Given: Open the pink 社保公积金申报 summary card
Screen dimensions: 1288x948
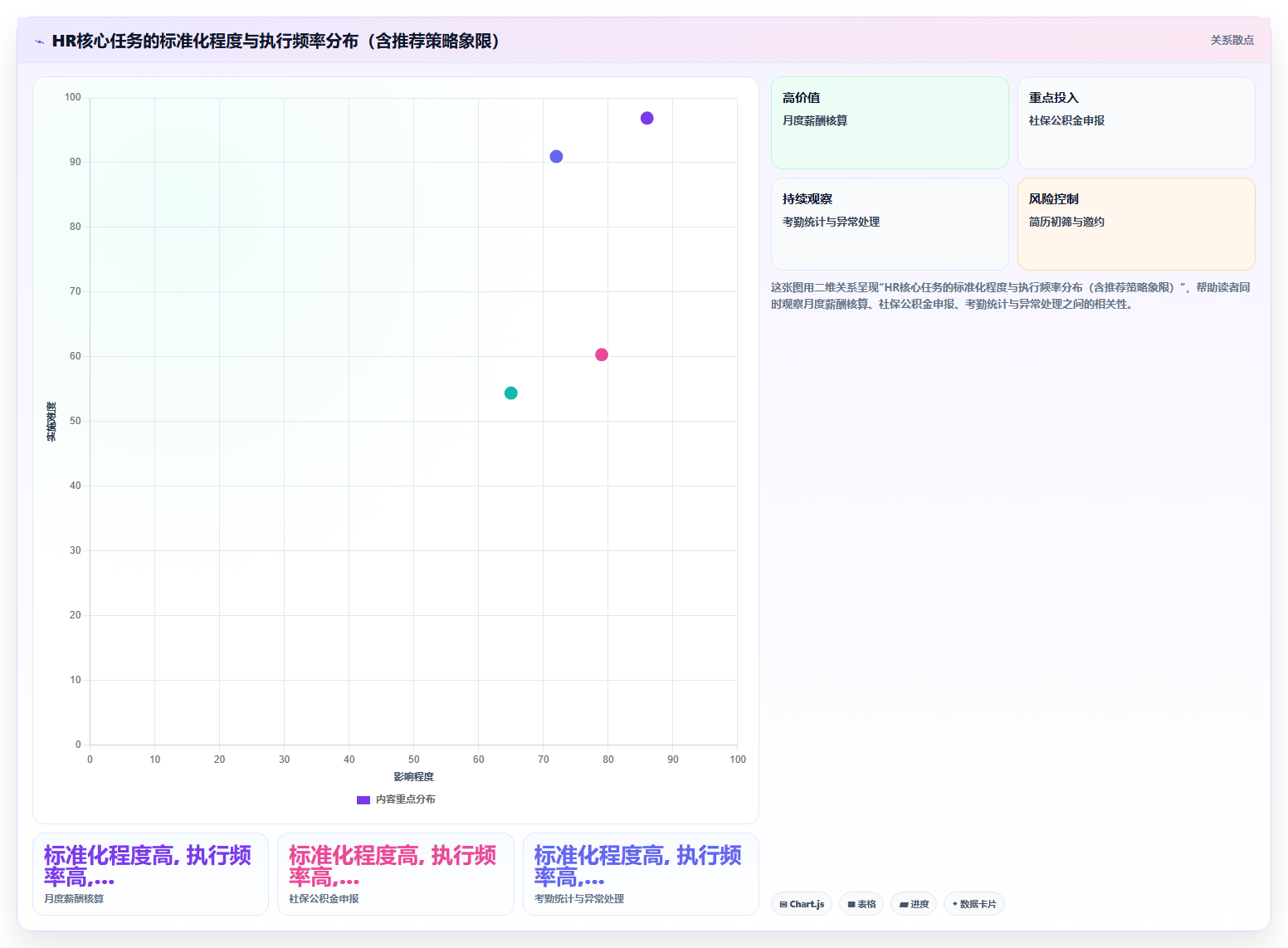Looking at the screenshot, I should click(396, 874).
